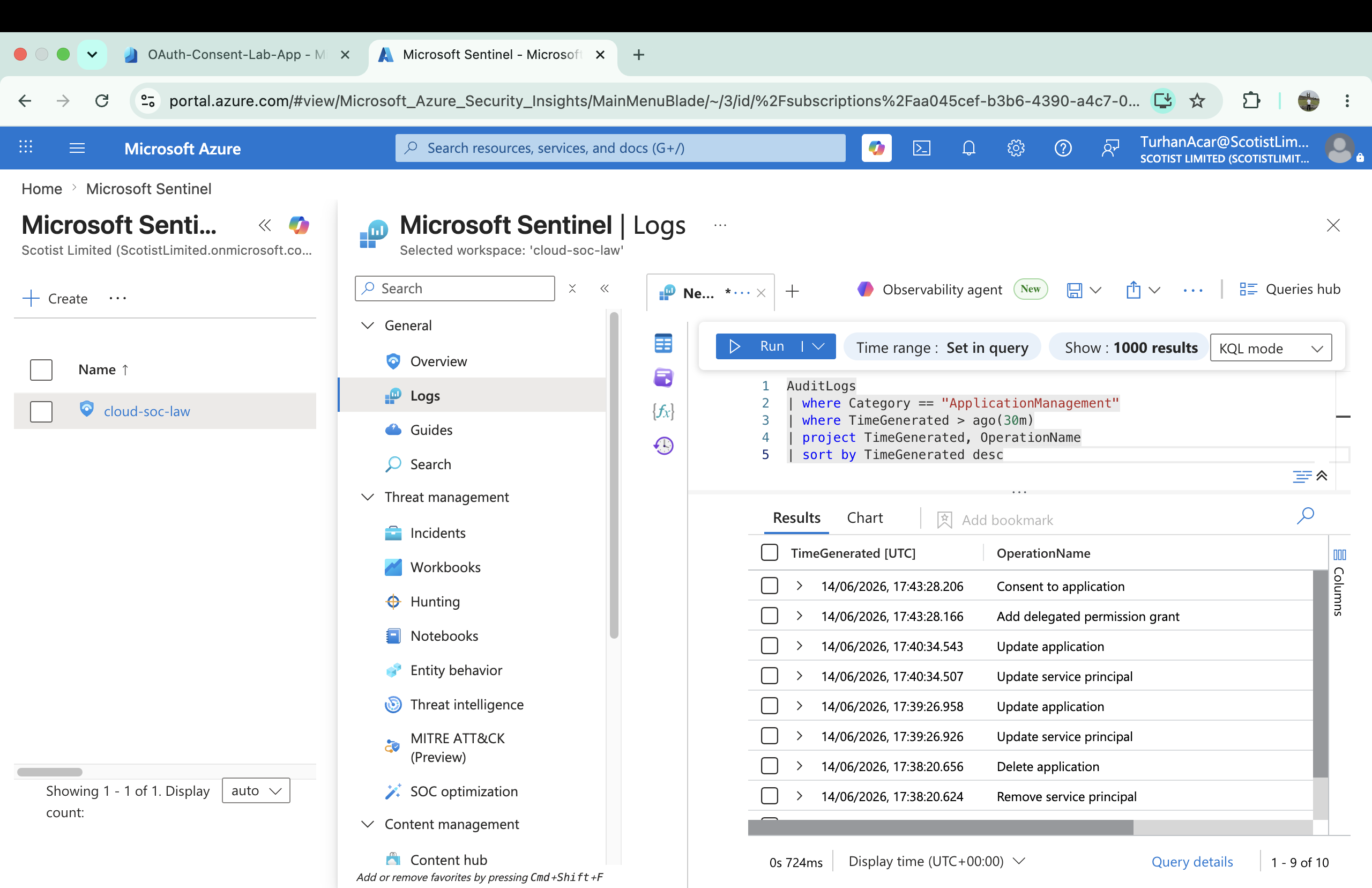The height and width of the screenshot is (888, 1372).
Task: Toggle the select-all checkbox beside Name
Action: pyautogui.click(x=41, y=370)
